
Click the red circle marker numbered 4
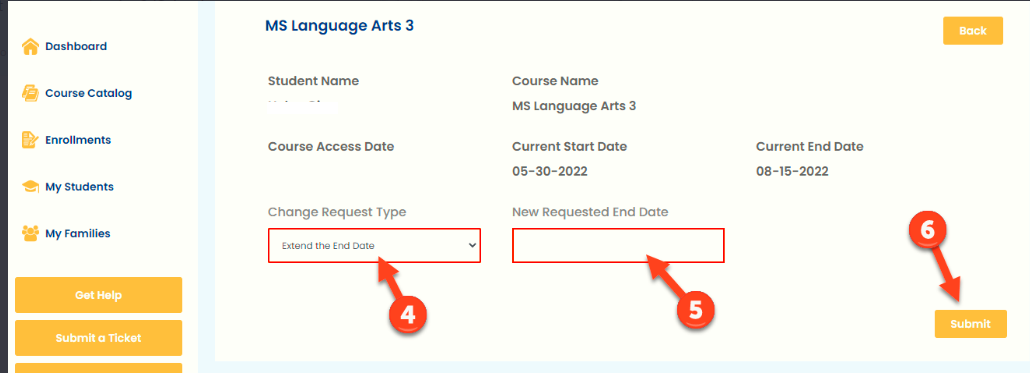pyautogui.click(x=407, y=315)
